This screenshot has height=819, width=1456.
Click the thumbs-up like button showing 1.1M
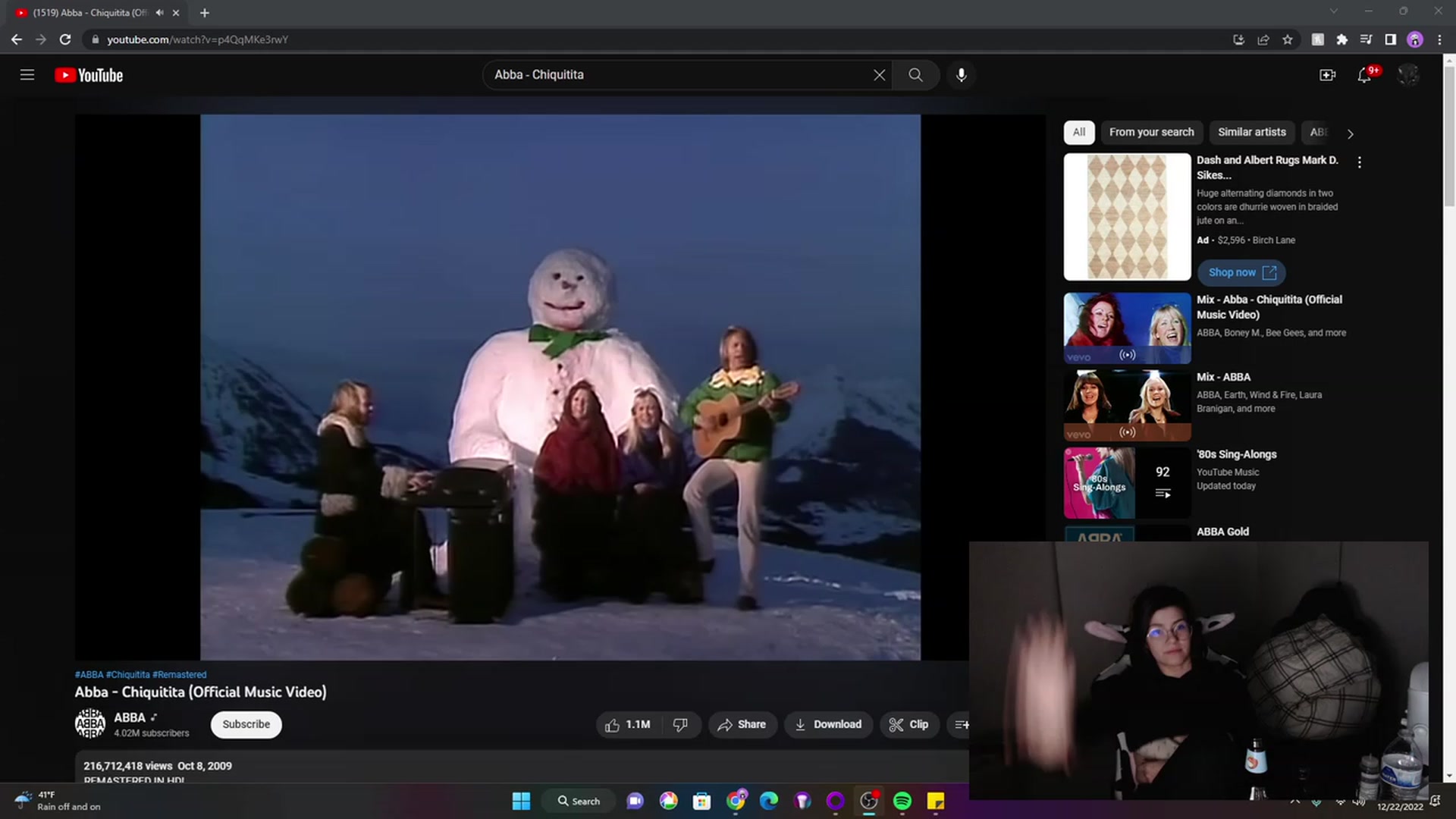click(628, 724)
